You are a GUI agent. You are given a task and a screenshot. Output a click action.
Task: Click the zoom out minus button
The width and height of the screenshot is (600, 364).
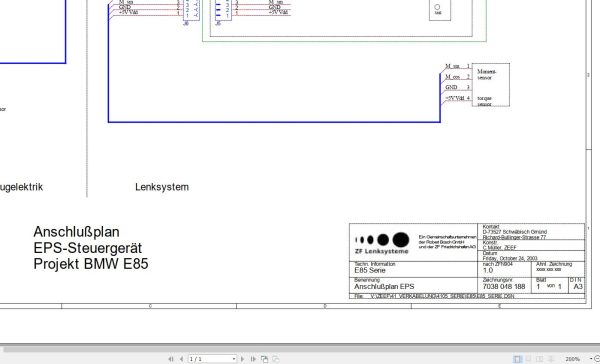click(597, 359)
